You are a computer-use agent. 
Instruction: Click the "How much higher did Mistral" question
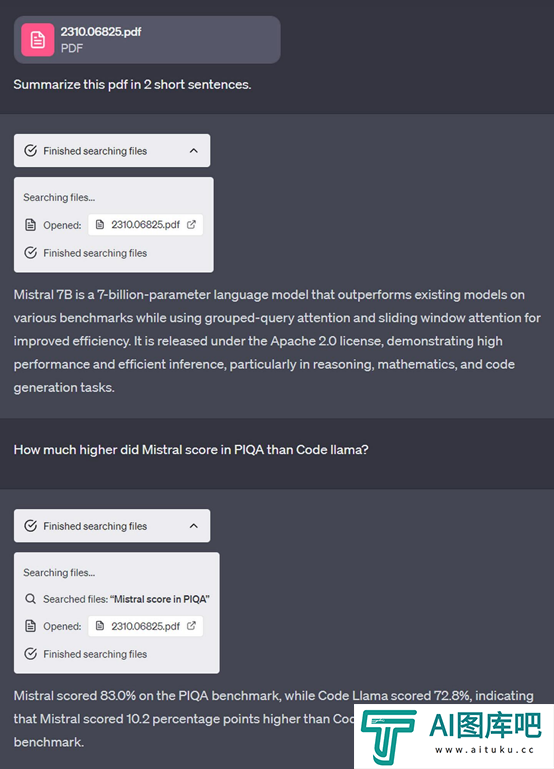pyautogui.click(x=191, y=450)
